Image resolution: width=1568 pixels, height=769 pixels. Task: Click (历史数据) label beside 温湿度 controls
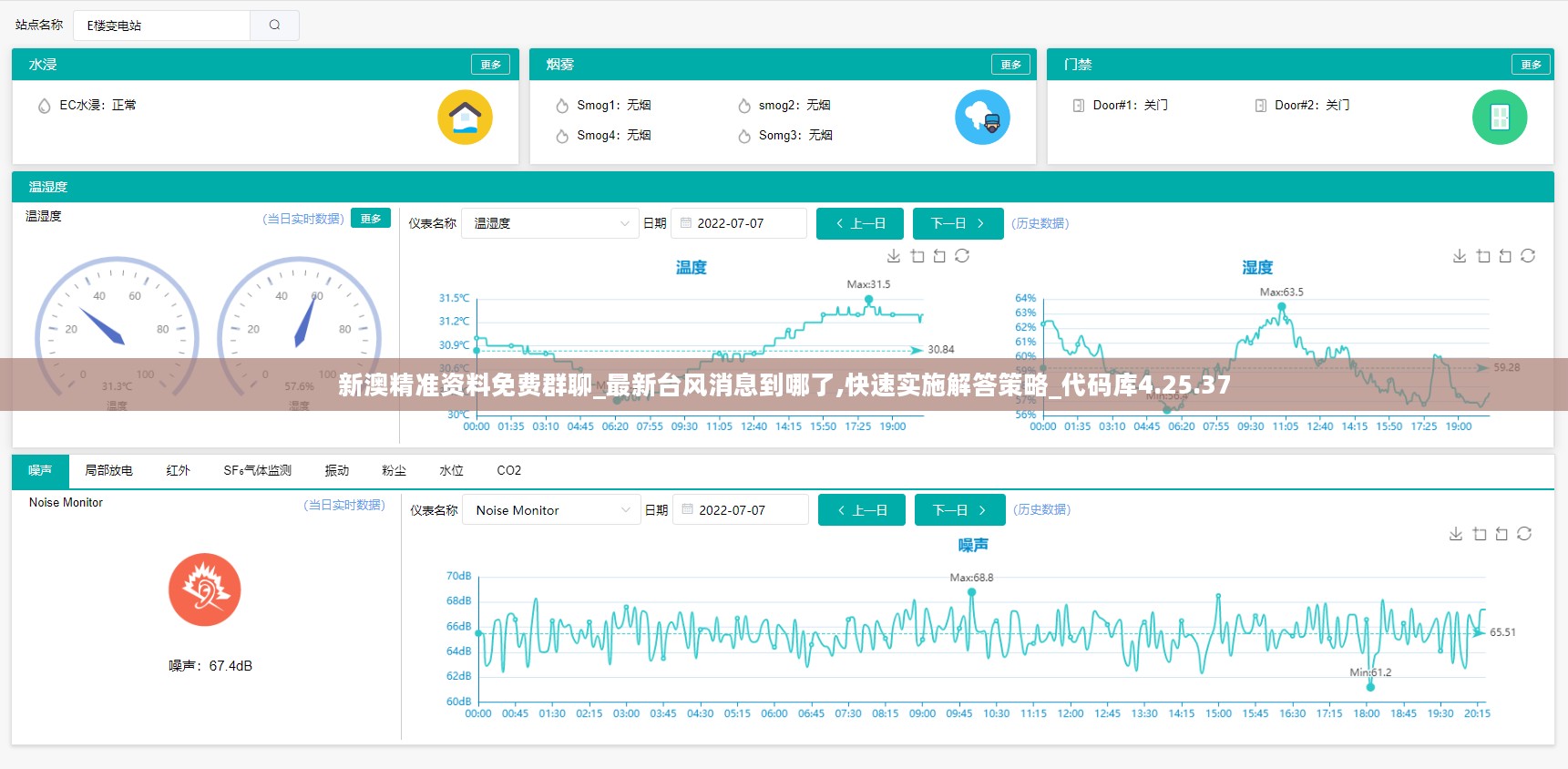coord(1040,223)
